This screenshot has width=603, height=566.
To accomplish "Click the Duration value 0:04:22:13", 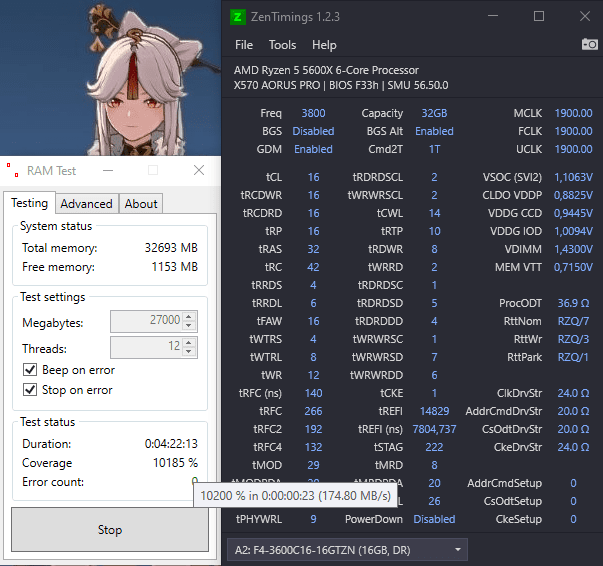I will pos(171,444).
